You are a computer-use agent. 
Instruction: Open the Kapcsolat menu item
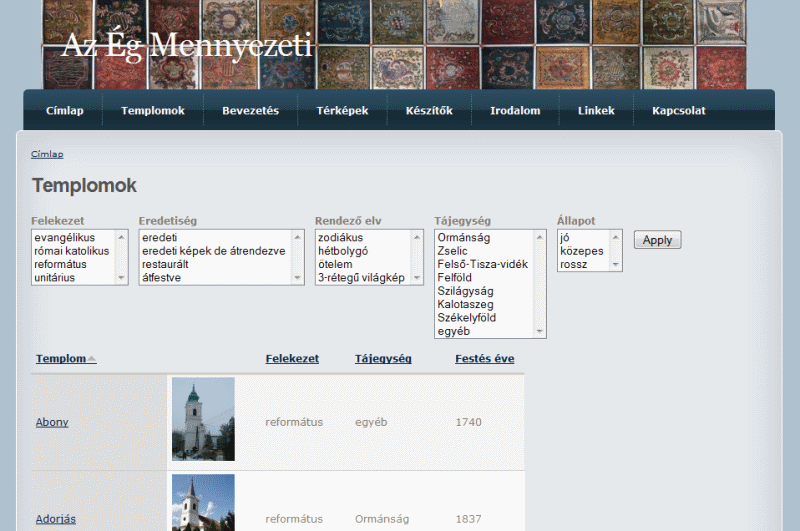click(679, 111)
